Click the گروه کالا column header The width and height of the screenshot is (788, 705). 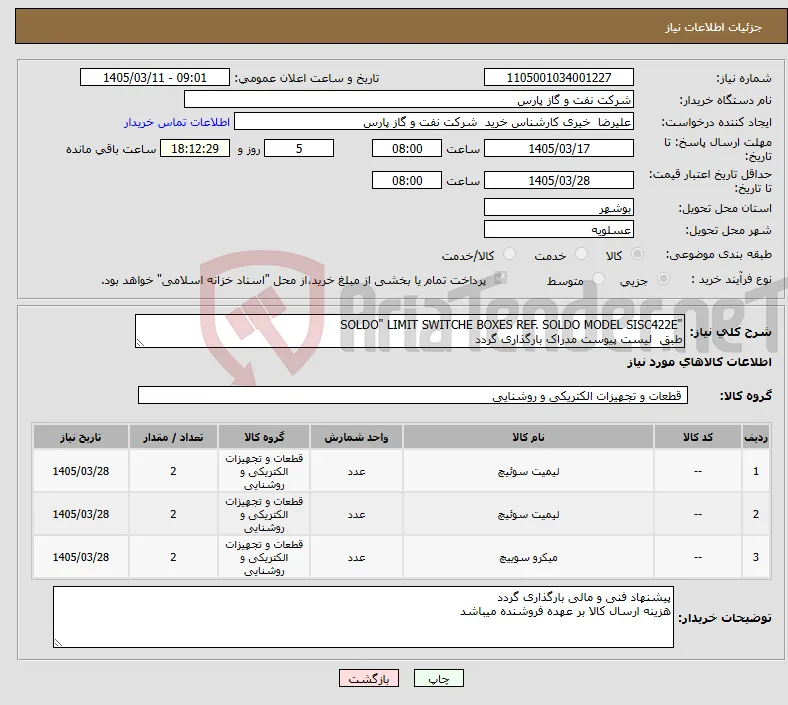click(264, 437)
